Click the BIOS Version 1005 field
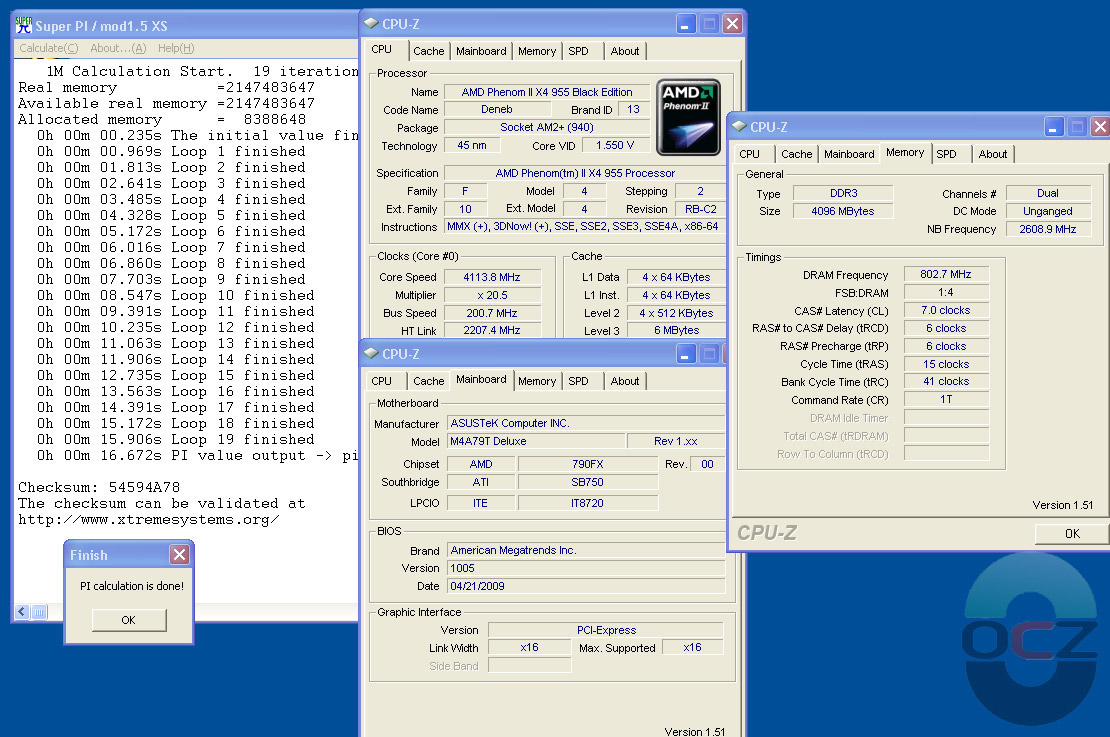Screen dimensions: 1110x737 coord(585,569)
